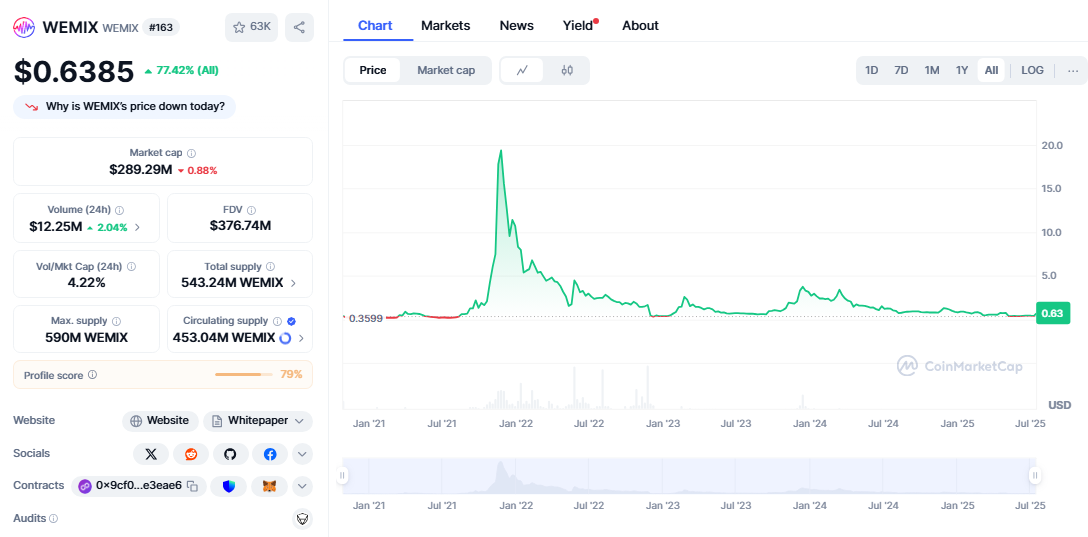Set chart range to 1M

tap(932, 70)
